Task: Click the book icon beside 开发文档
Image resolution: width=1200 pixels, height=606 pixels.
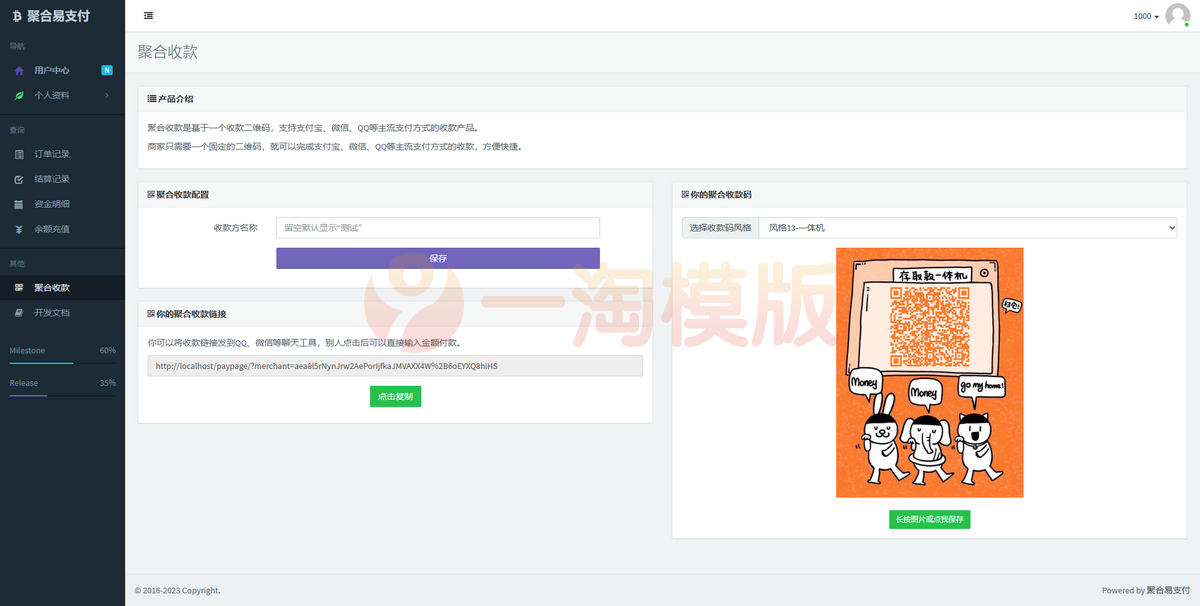Action: pos(19,313)
